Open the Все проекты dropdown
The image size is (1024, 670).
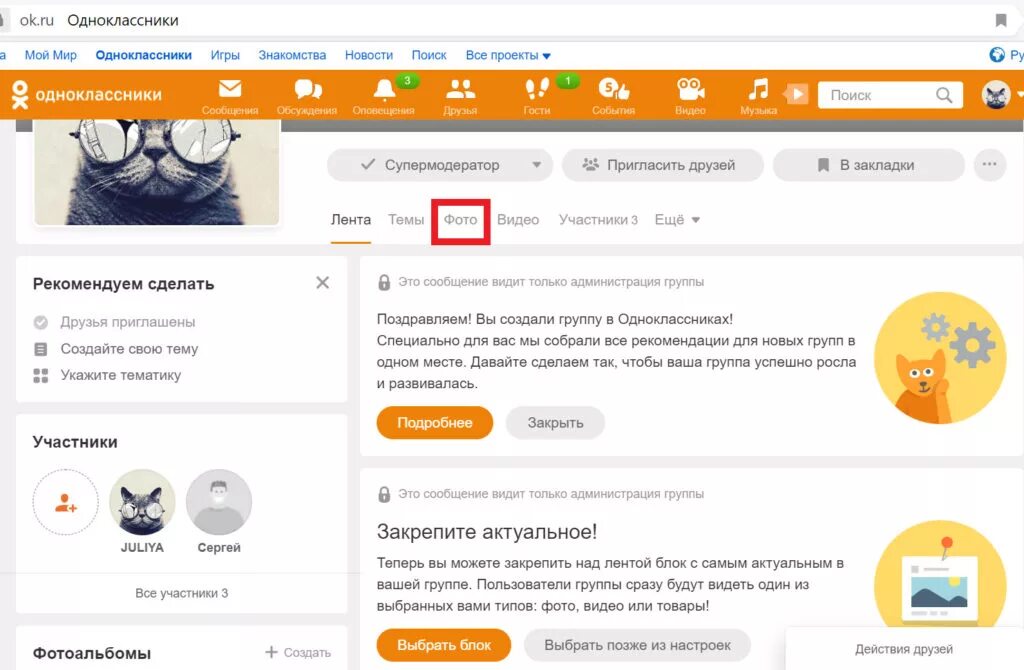pyautogui.click(x=508, y=55)
